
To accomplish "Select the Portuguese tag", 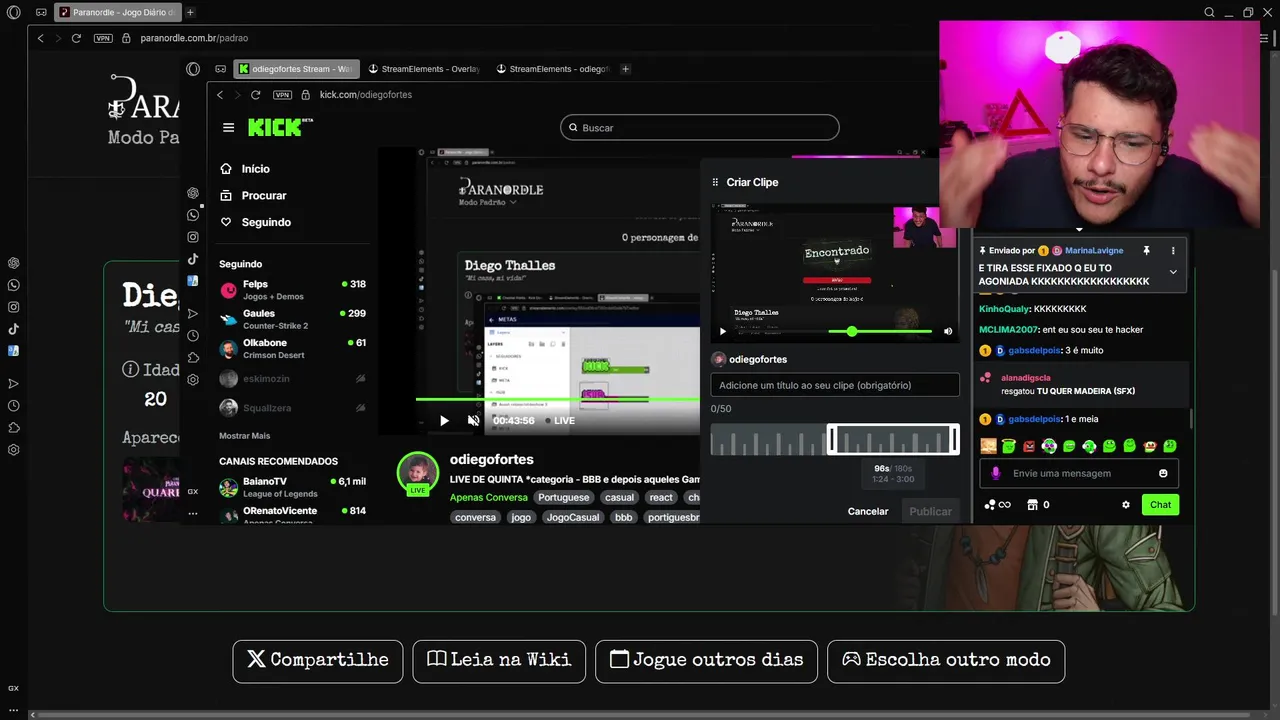I will [x=563, y=497].
